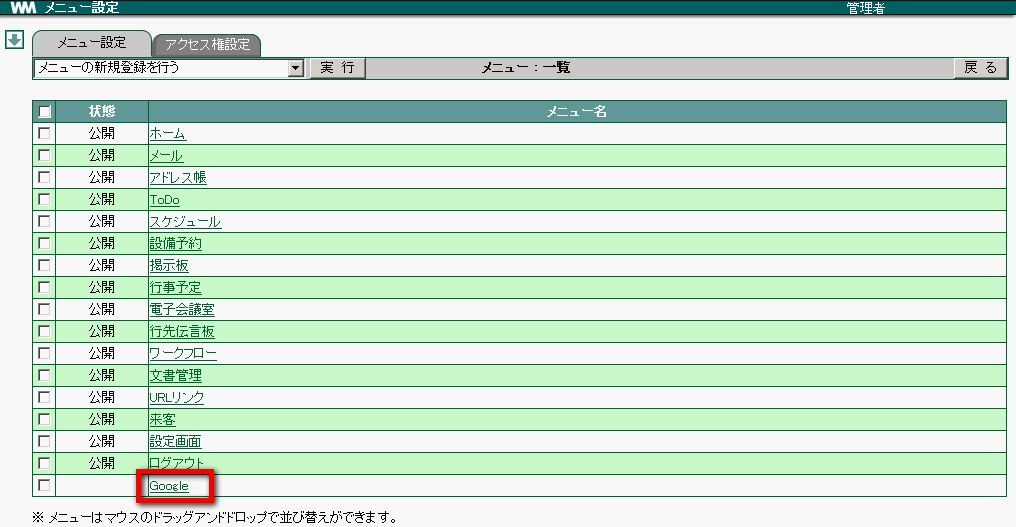The height and width of the screenshot is (527, 1016).
Task: Open the Google menu link
Action: tap(169, 486)
